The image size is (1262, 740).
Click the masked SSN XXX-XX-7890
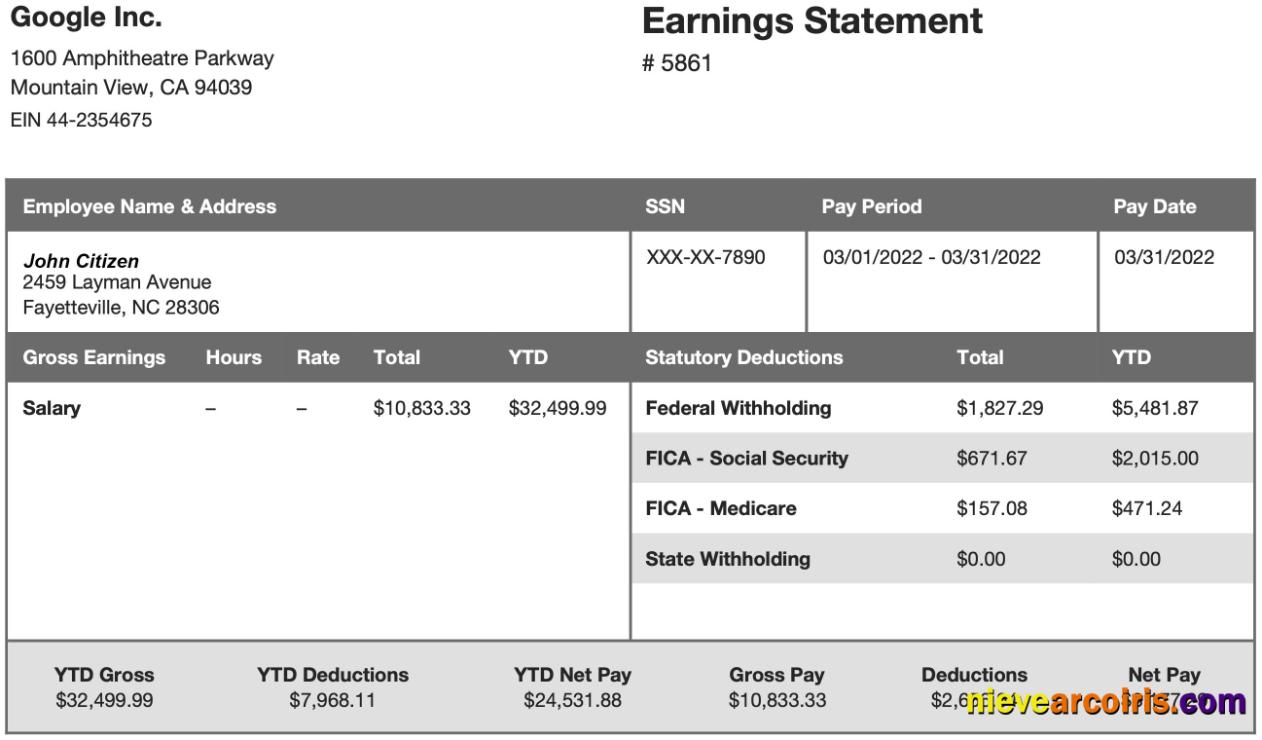tap(705, 258)
